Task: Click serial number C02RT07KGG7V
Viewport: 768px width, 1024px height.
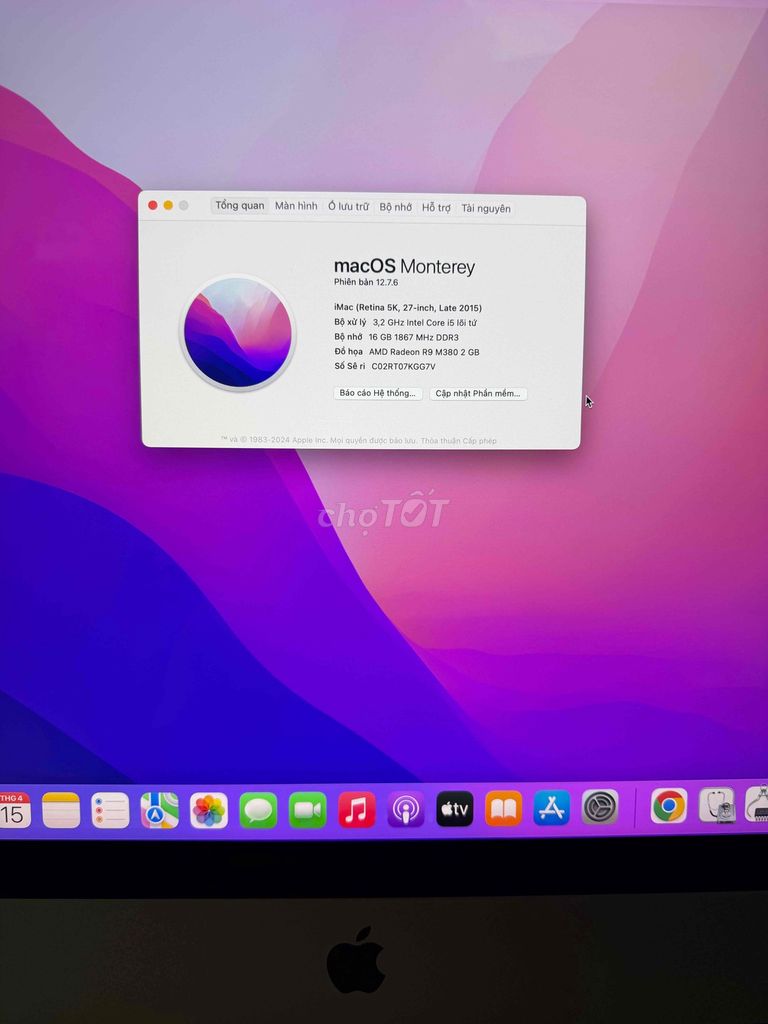Action: click(403, 367)
